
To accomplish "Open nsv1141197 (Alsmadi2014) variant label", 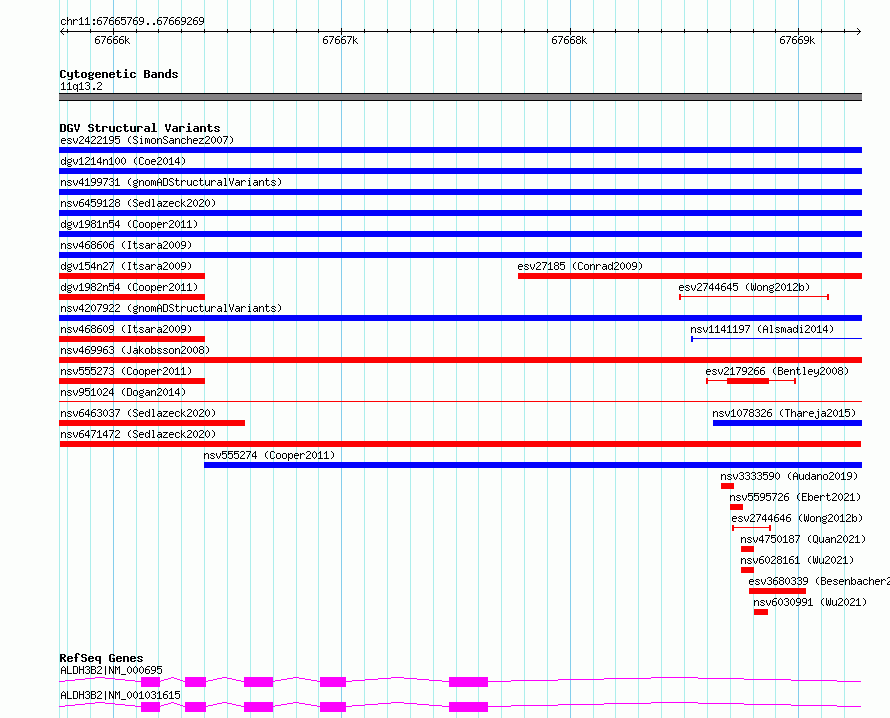I will [x=762, y=329].
